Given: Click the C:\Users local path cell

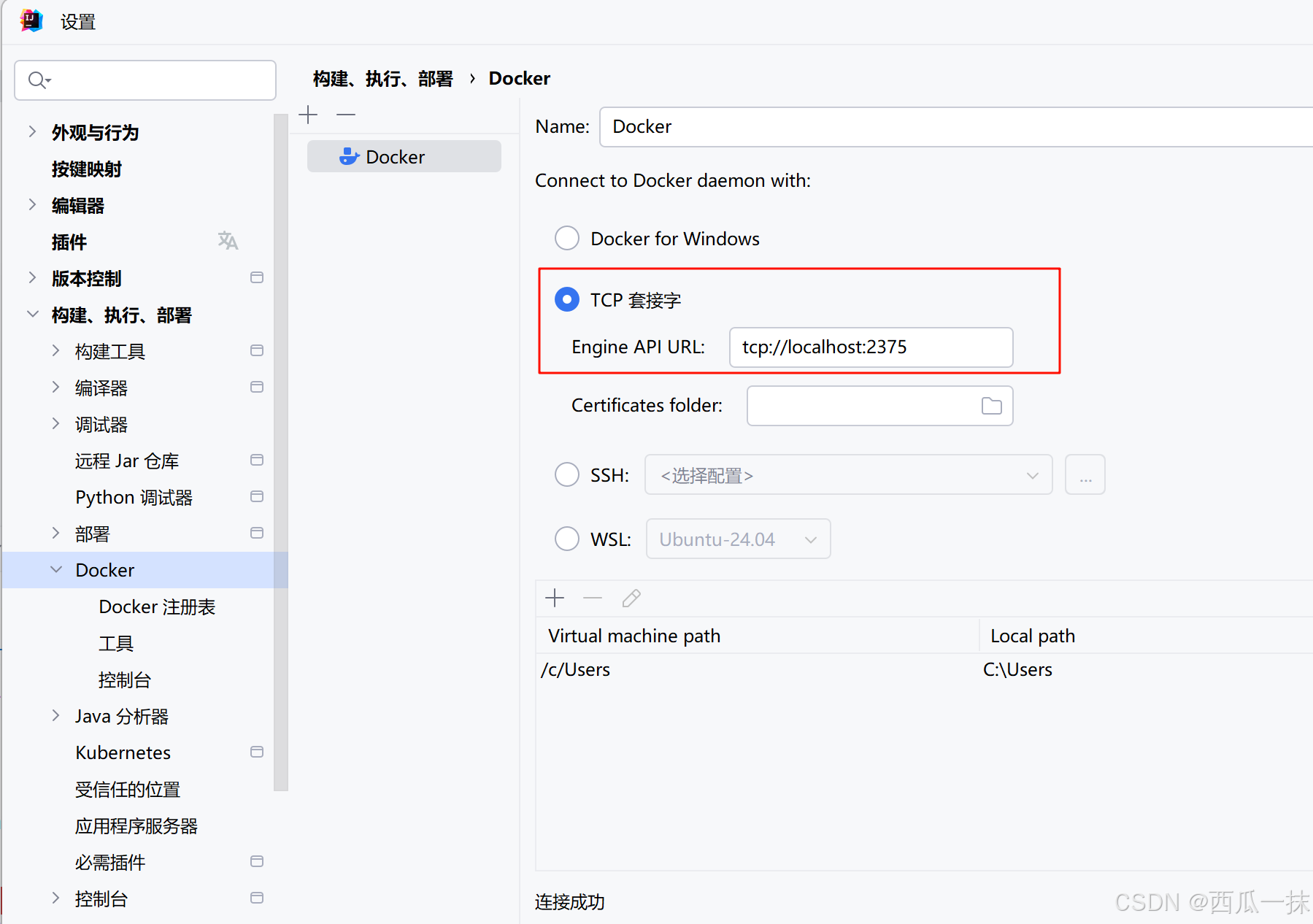Looking at the screenshot, I should pos(1146,670).
